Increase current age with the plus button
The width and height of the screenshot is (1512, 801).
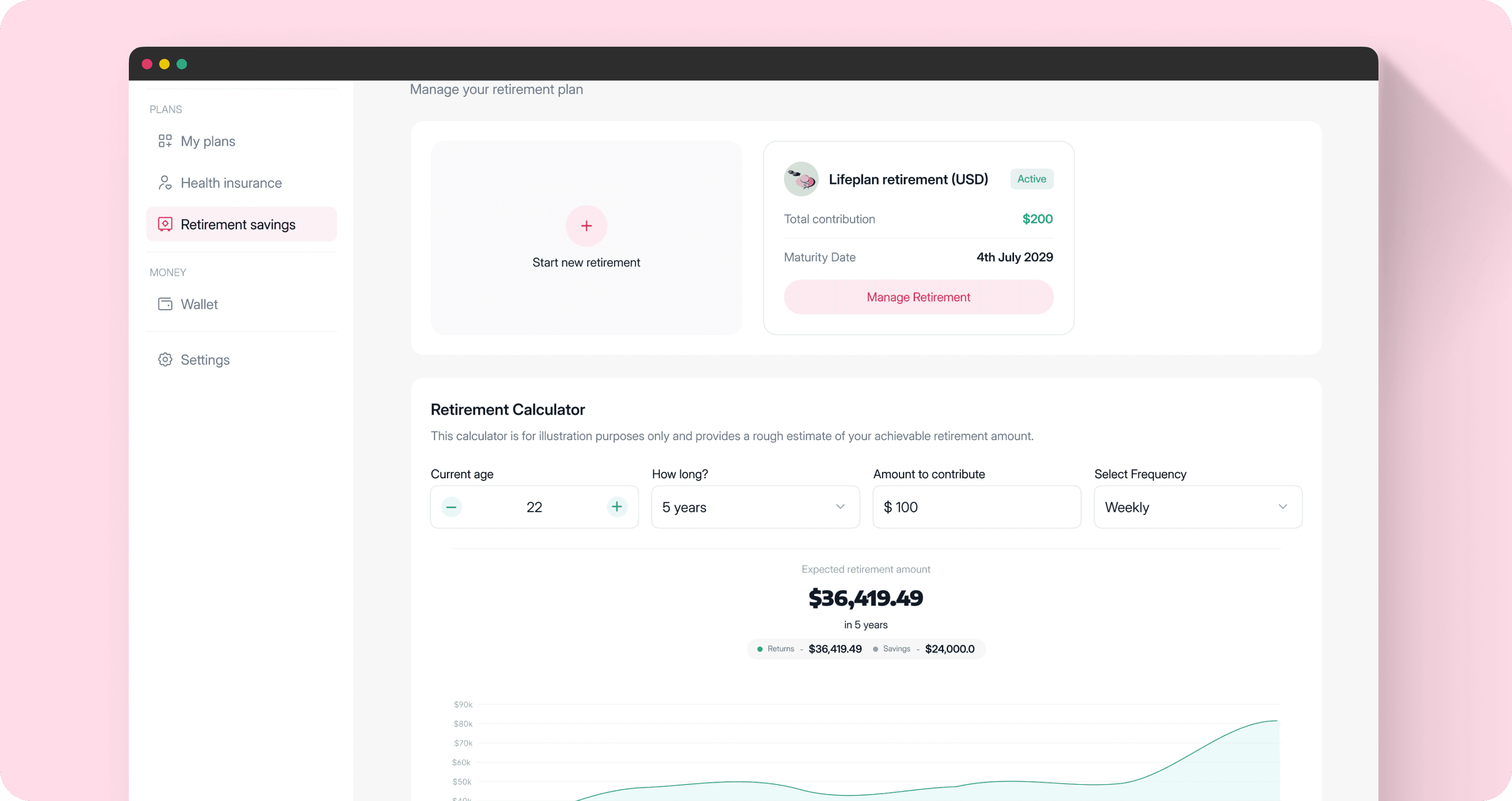[617, 507]
